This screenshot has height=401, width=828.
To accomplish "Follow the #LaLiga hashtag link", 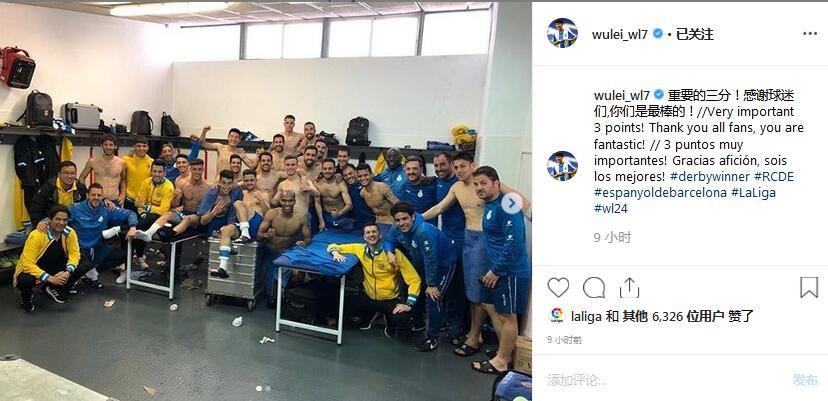I will tap(753, 193).
